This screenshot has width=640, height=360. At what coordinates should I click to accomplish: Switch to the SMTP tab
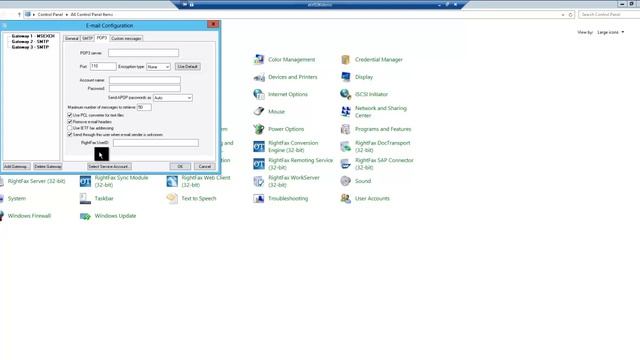(x=87, y=38)
